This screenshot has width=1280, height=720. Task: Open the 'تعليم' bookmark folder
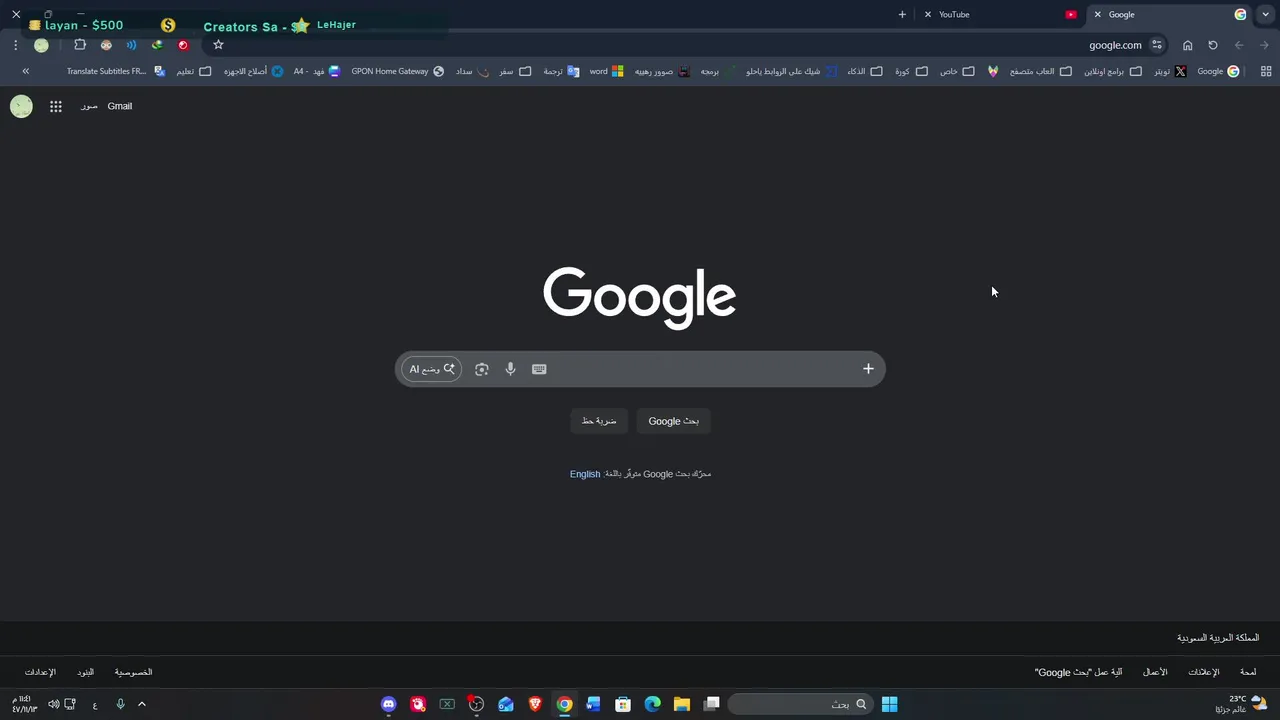194,71
